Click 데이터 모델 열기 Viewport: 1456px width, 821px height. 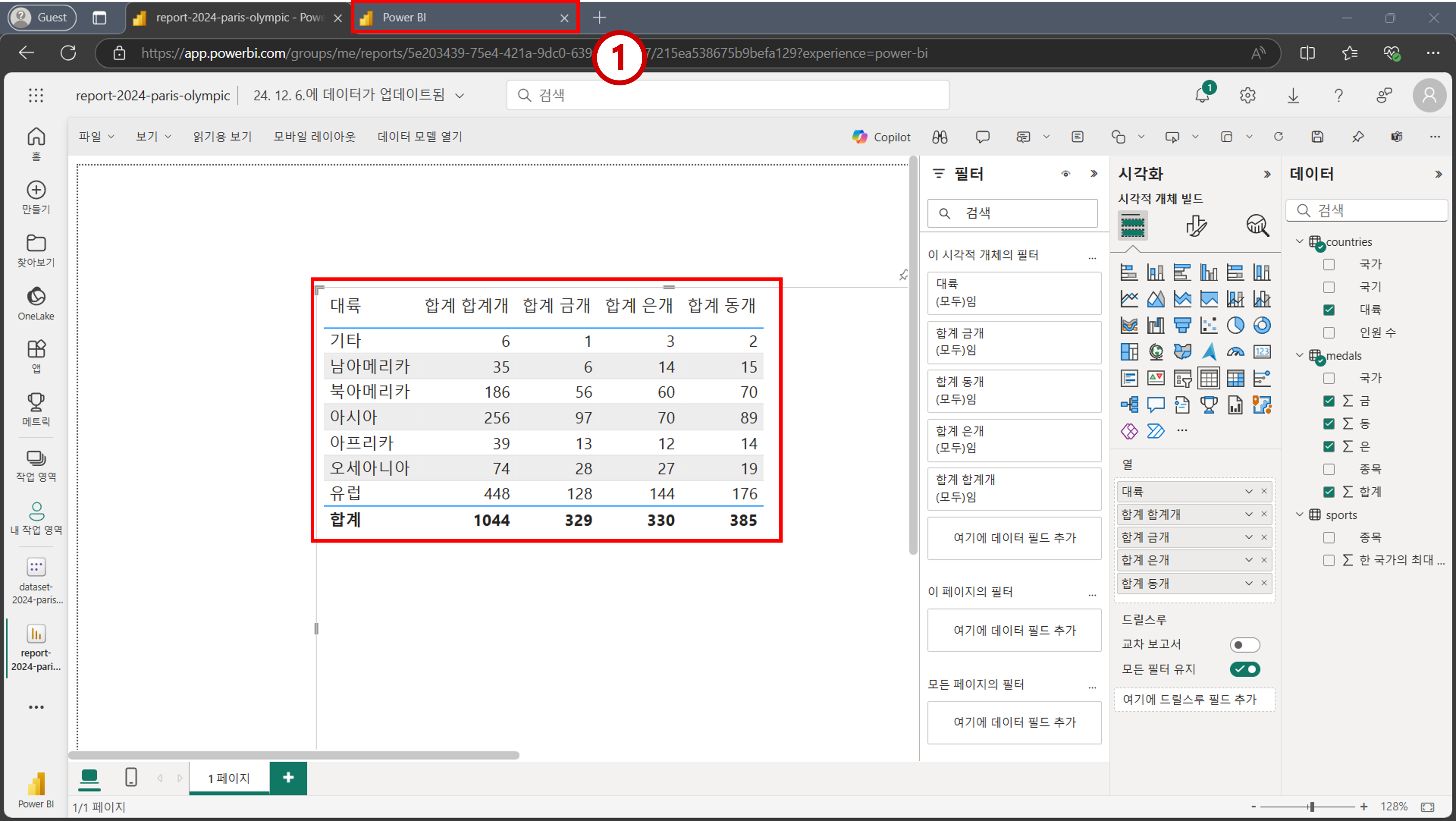point(419,136)
